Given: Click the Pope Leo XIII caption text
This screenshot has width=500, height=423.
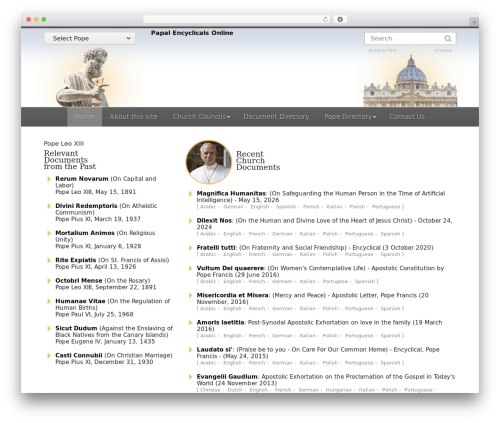Looking at the screenshot, I should [64, 144].
